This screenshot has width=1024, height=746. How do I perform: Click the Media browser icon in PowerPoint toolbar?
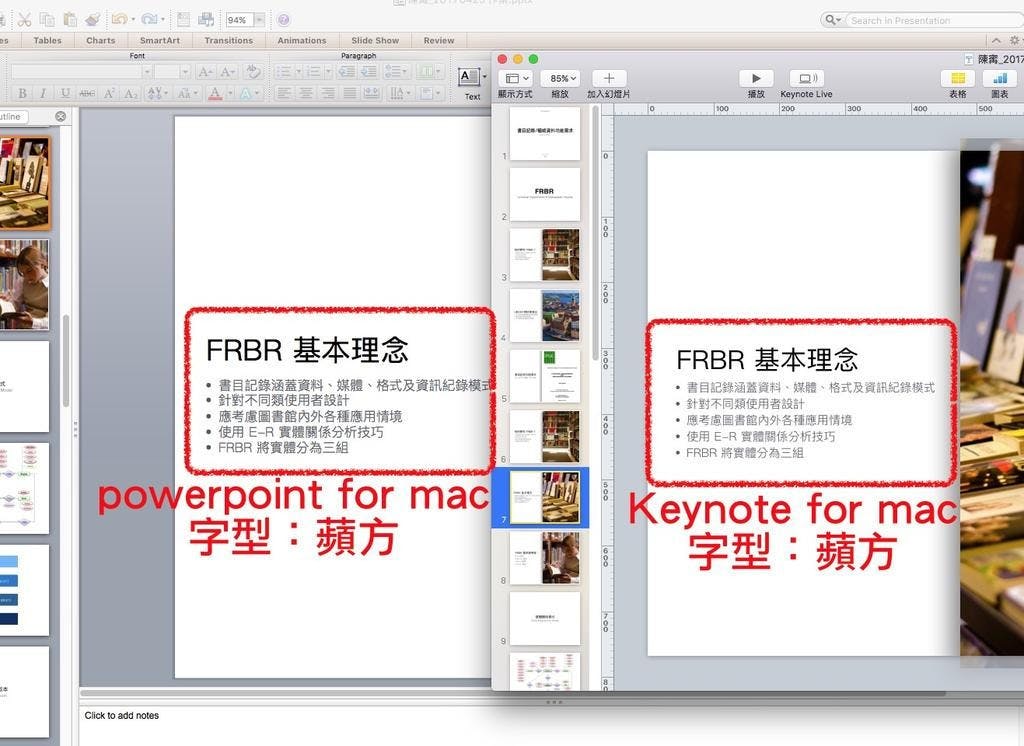(x=207, y=20)
